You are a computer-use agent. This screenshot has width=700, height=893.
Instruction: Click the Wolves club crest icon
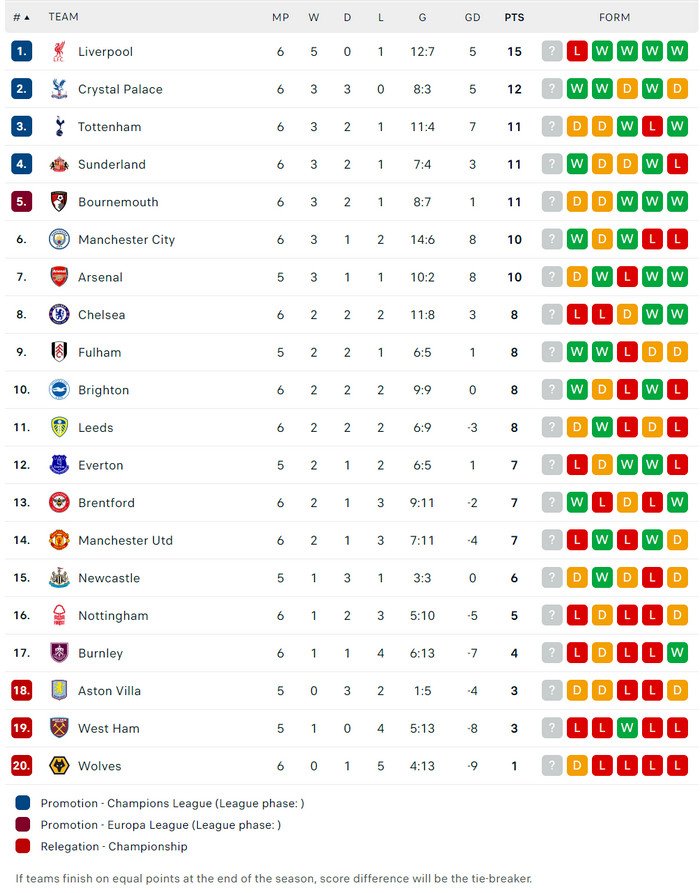click(x=59, y=766)
